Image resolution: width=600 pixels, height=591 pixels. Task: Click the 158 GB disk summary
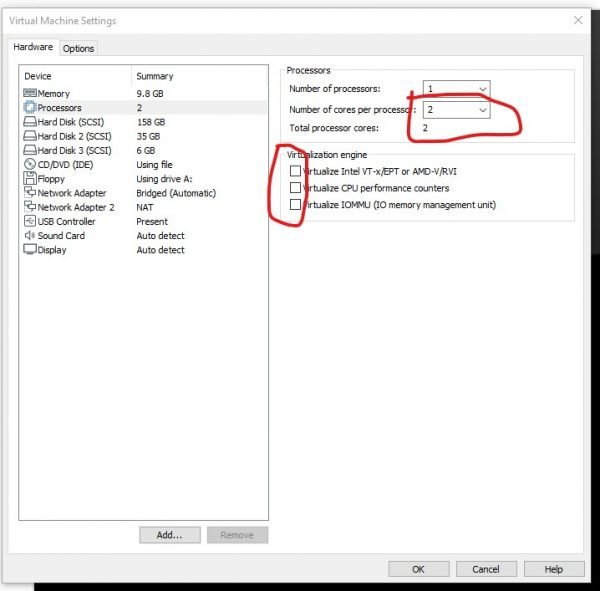coord(151,122)
